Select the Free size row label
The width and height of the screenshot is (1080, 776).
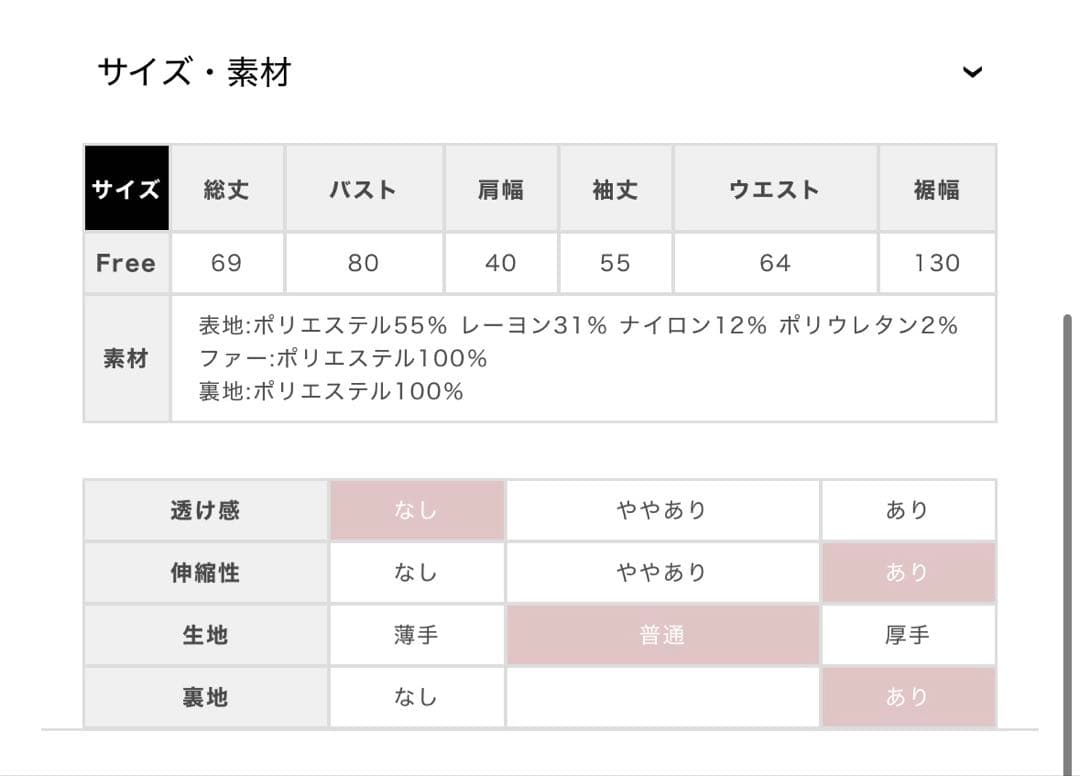126,263
